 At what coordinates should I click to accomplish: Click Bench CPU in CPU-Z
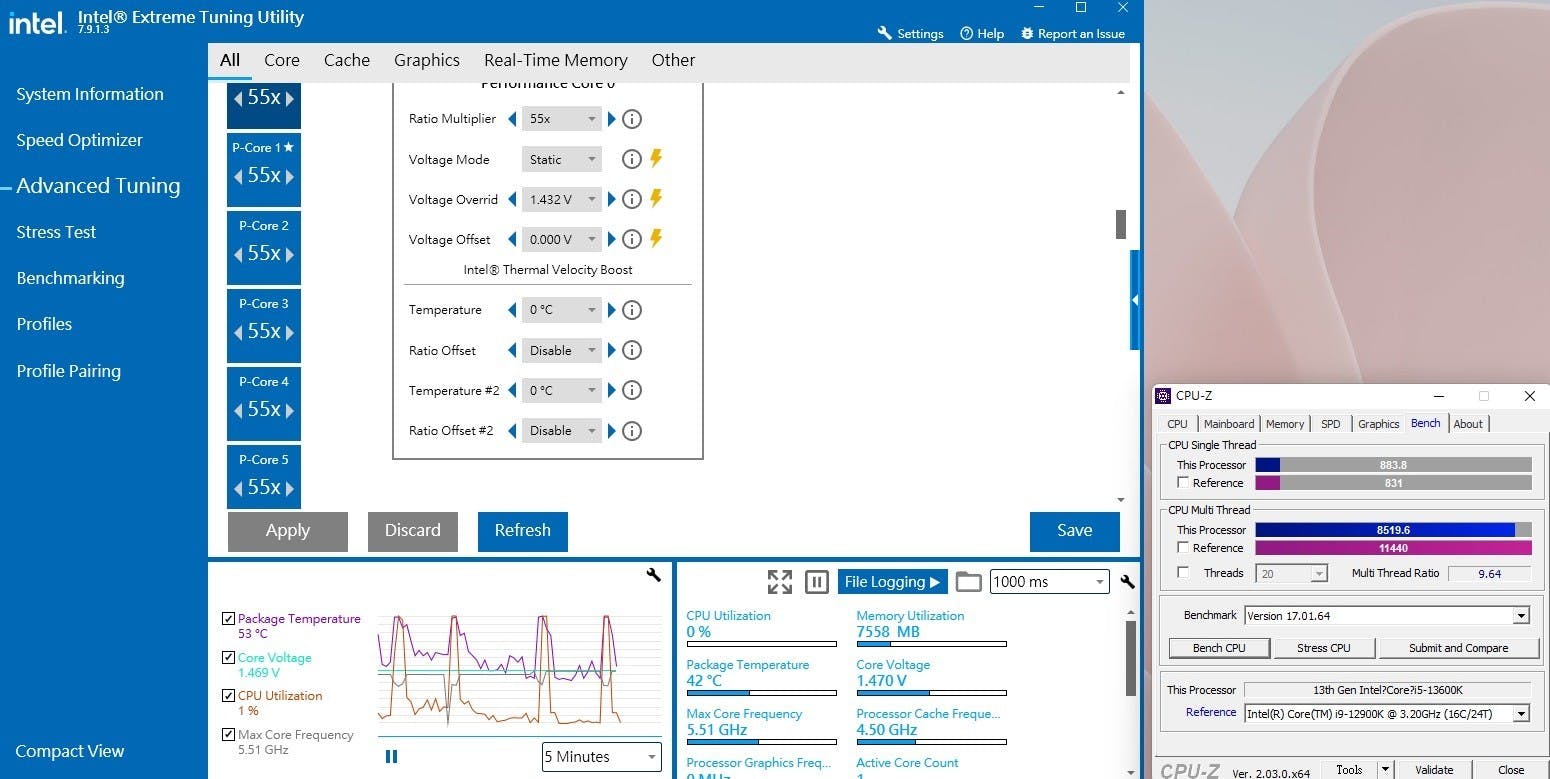pyautogui.click(x=1219, y=648)
